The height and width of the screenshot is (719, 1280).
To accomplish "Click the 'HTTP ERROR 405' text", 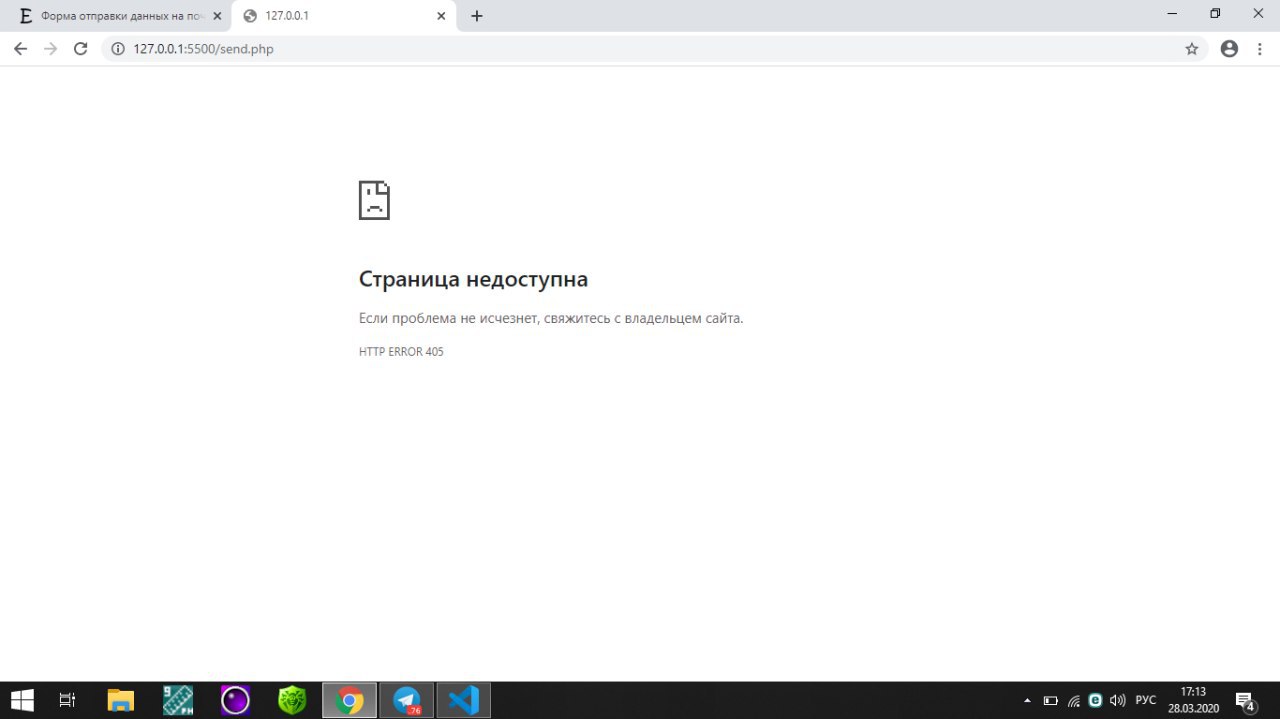I will point(401,352).
